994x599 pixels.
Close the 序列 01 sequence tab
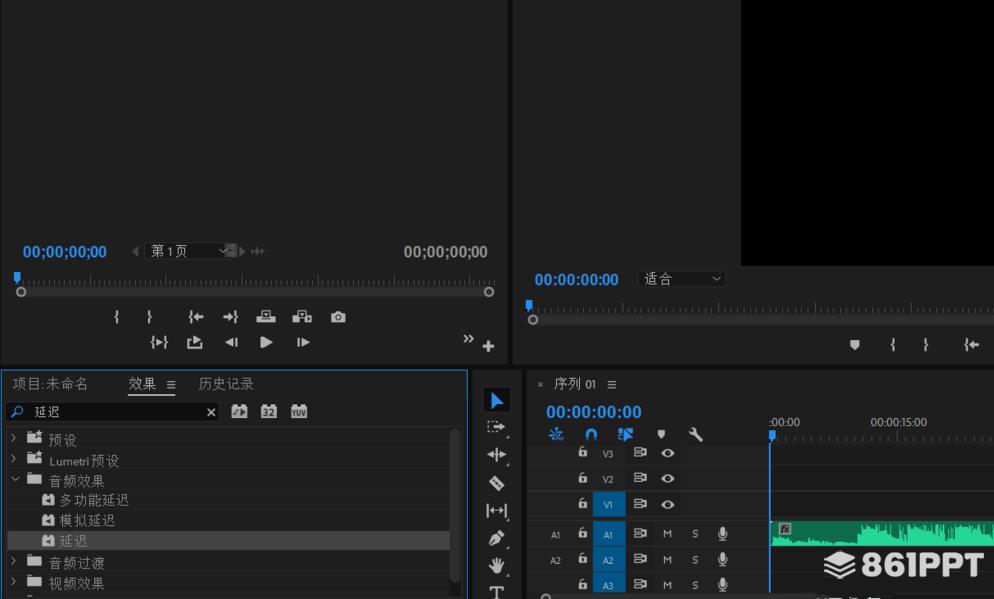pyautogui.click(x=540, y=385)
